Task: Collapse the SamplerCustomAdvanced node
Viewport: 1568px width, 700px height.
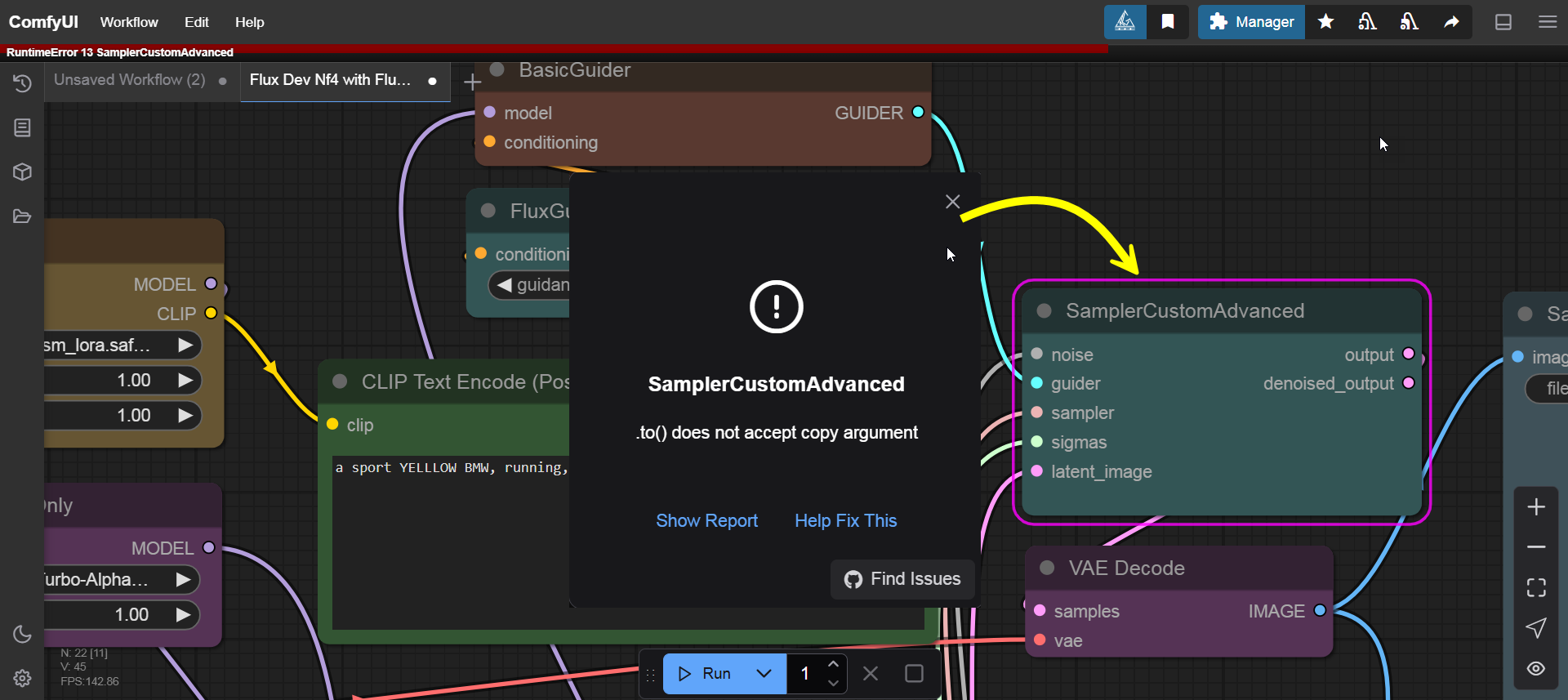Action: coord(1044,311)
